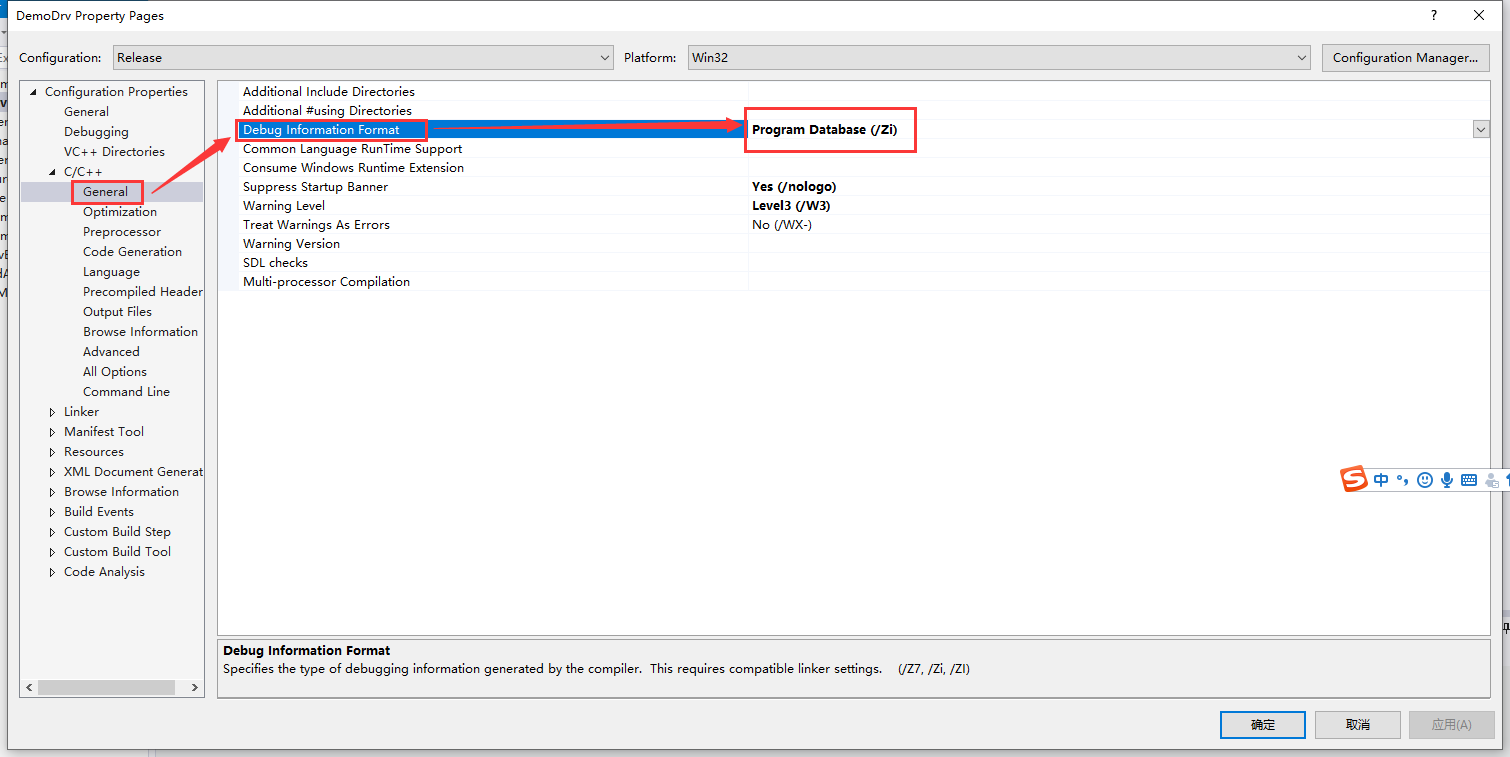Select the Precompiled Headers page

click(143, 291)
